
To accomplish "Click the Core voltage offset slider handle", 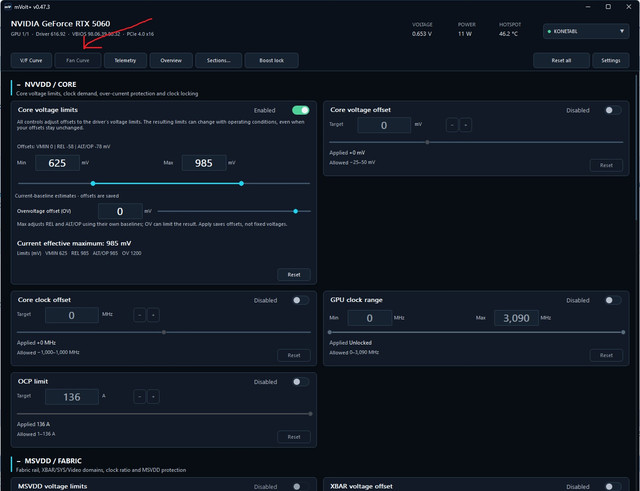I will (427, 142).
